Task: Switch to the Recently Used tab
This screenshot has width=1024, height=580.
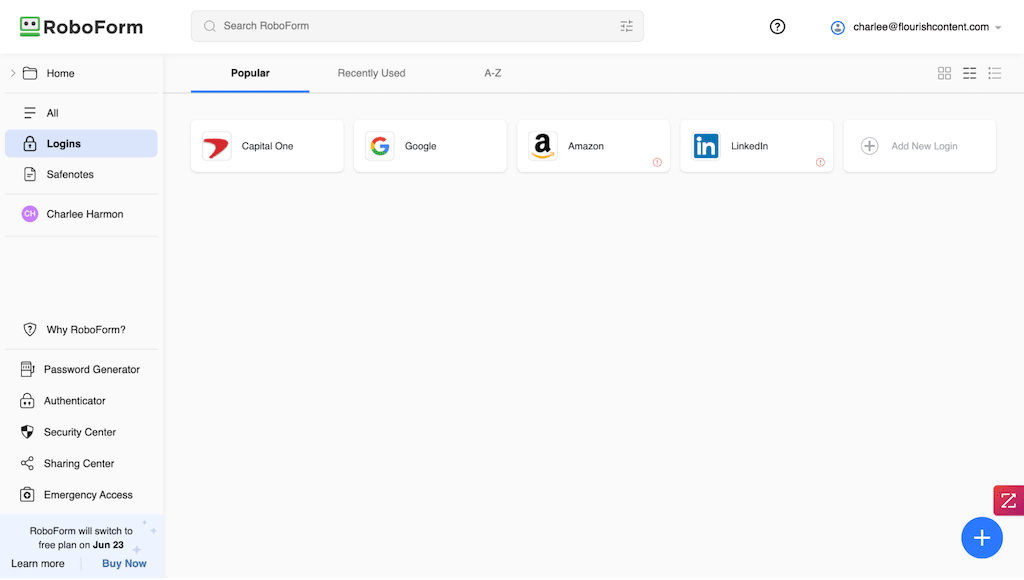Action: coord(371,73)
